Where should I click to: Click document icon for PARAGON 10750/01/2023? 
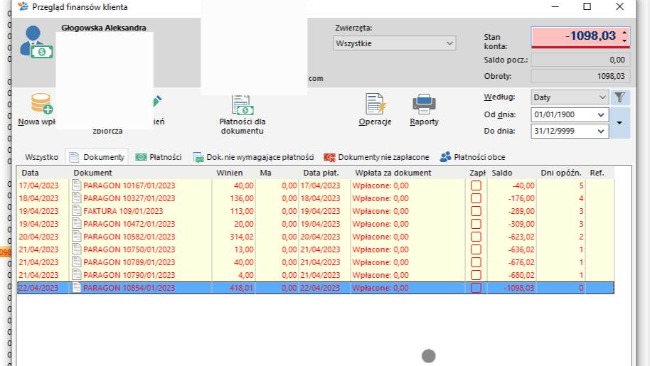(x=76, y=249)
